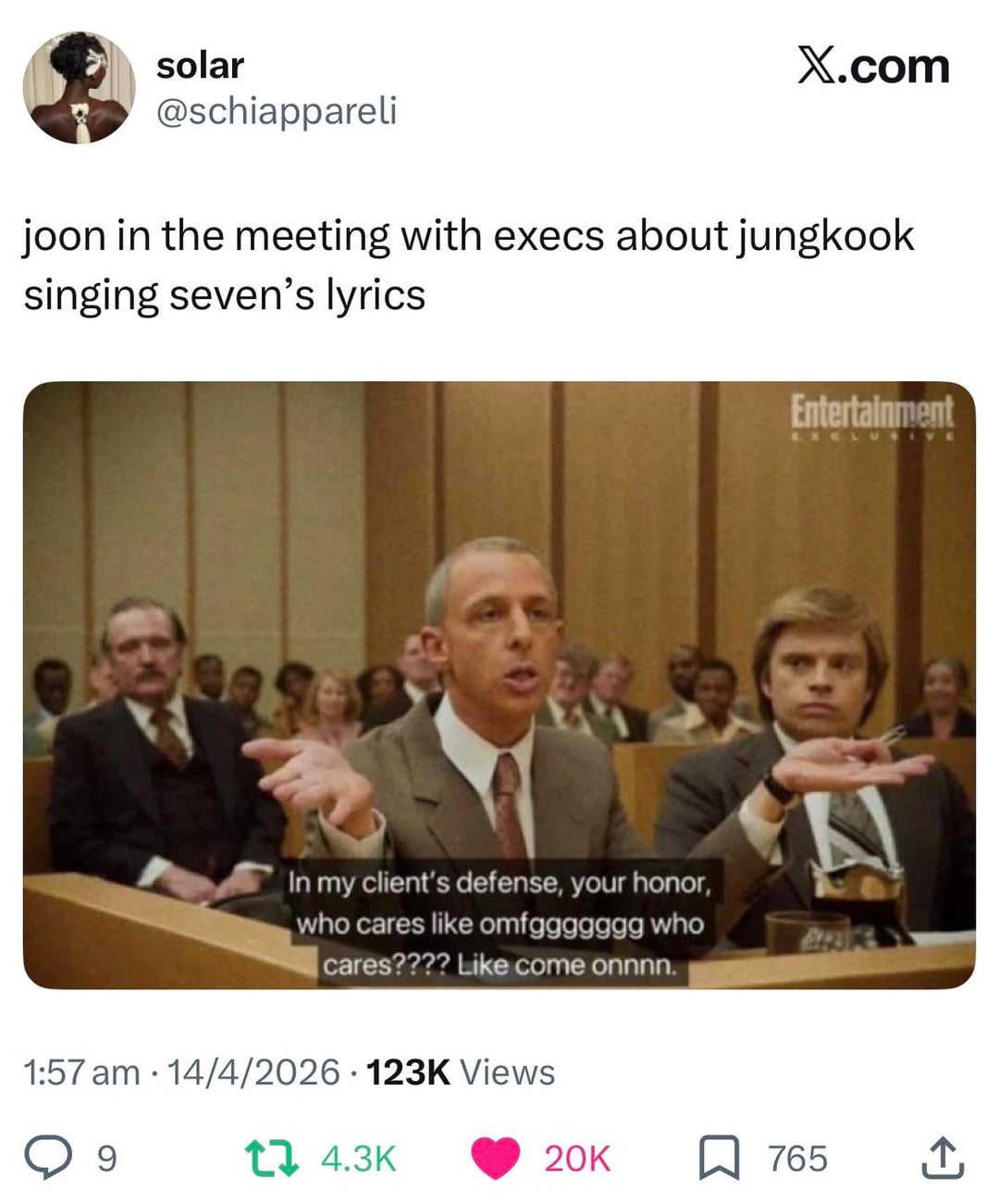The height and width of the screenshot is (1204, 999).
Task: Click the 9 replies count
Action: coord(107,1159)
